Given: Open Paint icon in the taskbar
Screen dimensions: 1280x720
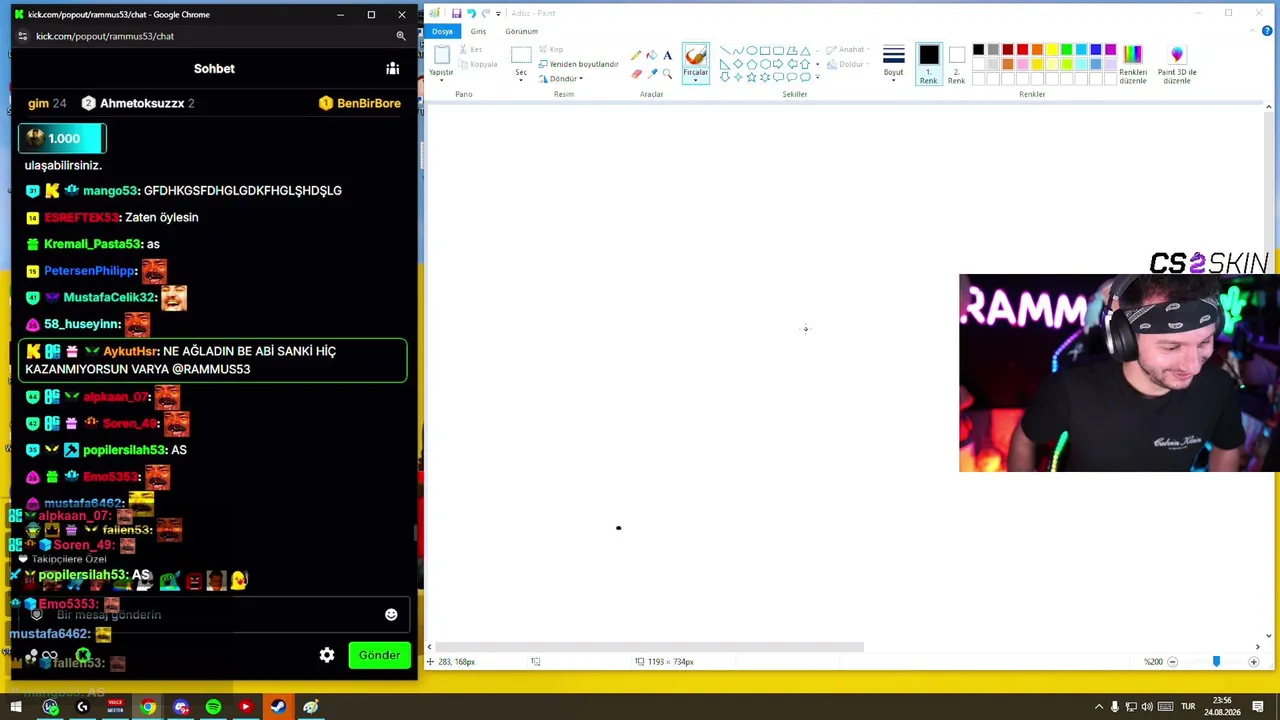Looking at the screenshot, I should pyautogui.click(x=310, y=707).
